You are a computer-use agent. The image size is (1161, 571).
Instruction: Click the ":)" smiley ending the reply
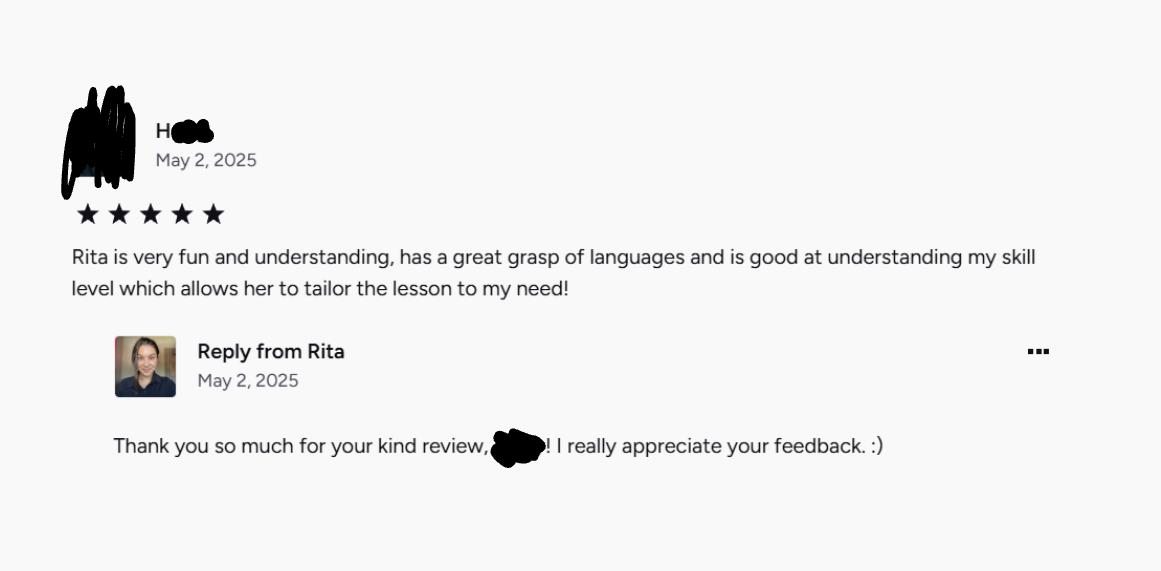tap(876, 446)
